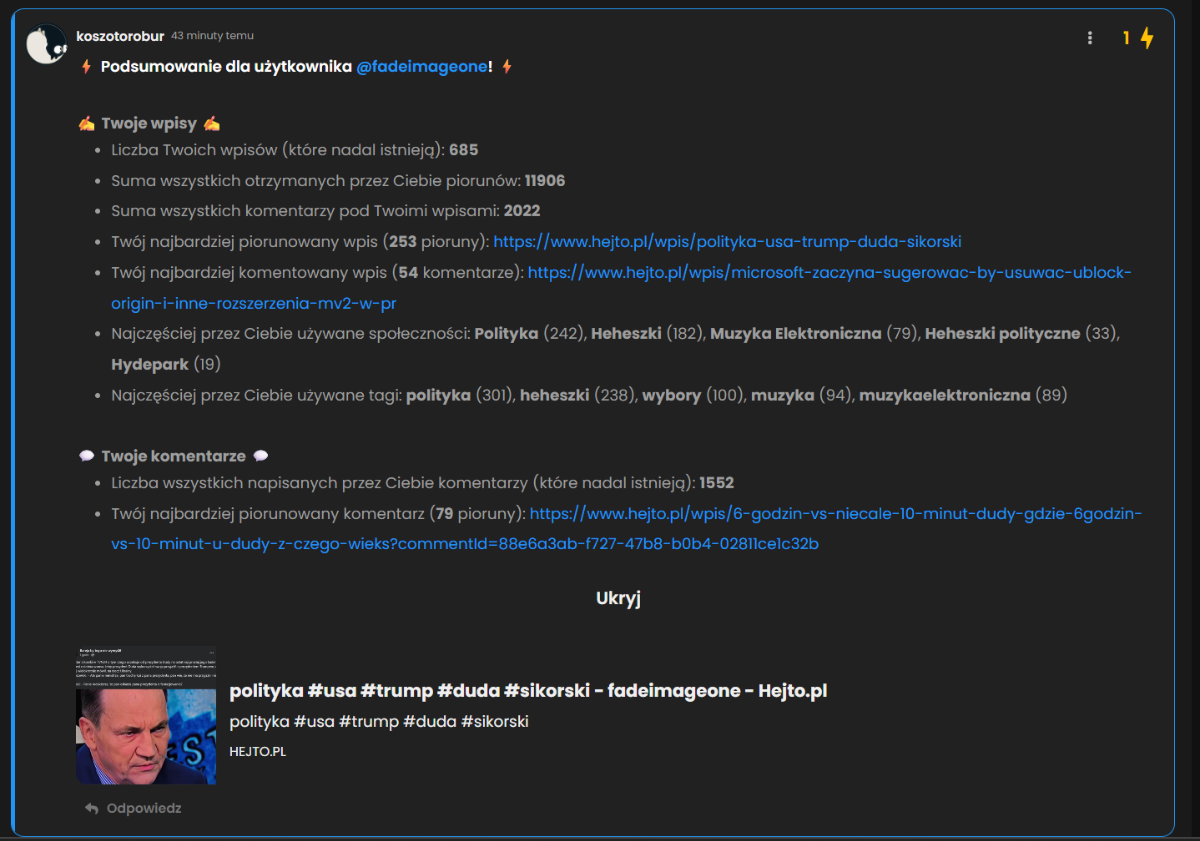Image resolution: width=1200 pixels, height=841 pixels.
Task: Open the most-lightninged comment link about dudy
Action: click(x=835, y=514)
